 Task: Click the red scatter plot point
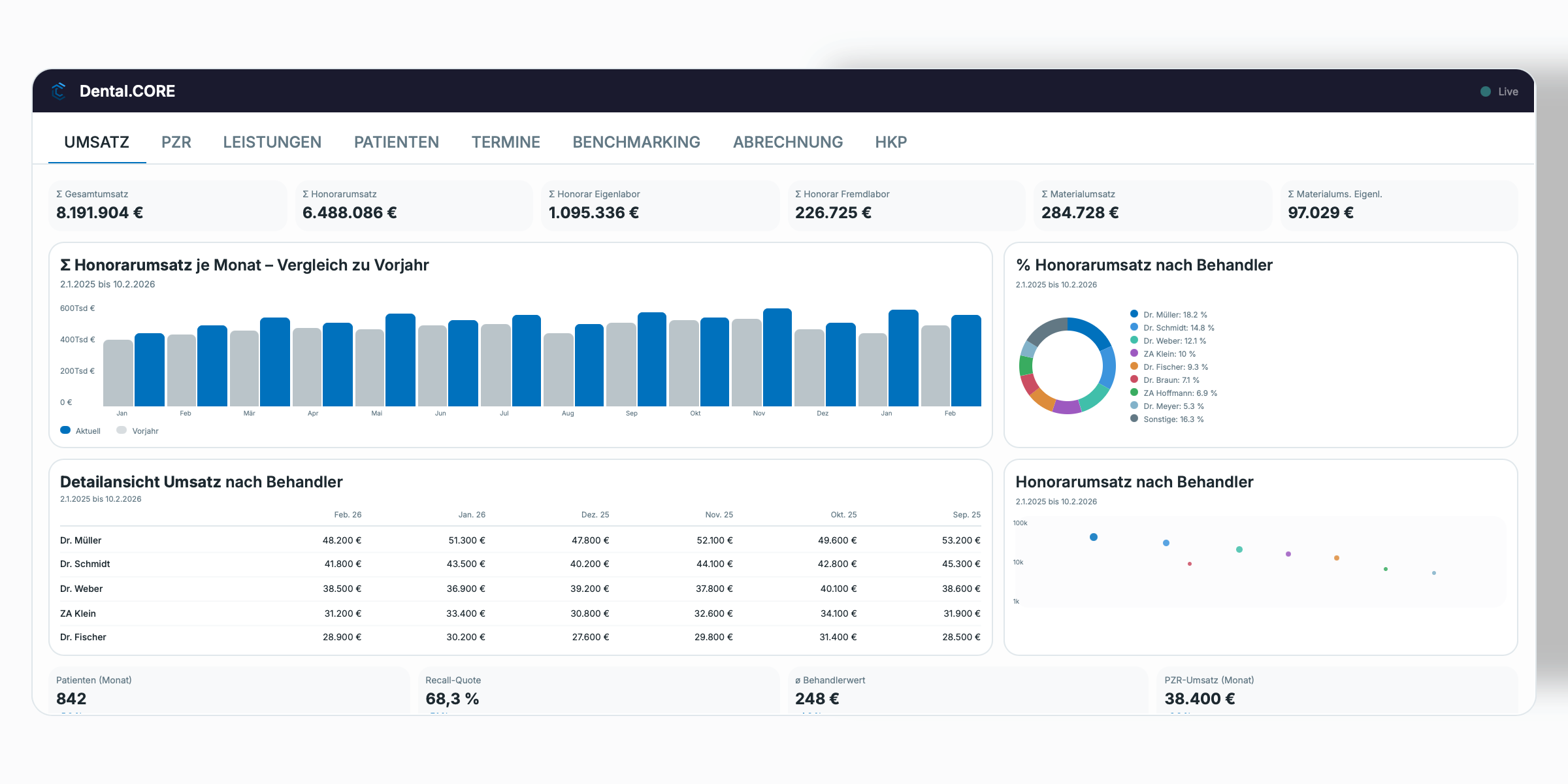[1190, 564]
